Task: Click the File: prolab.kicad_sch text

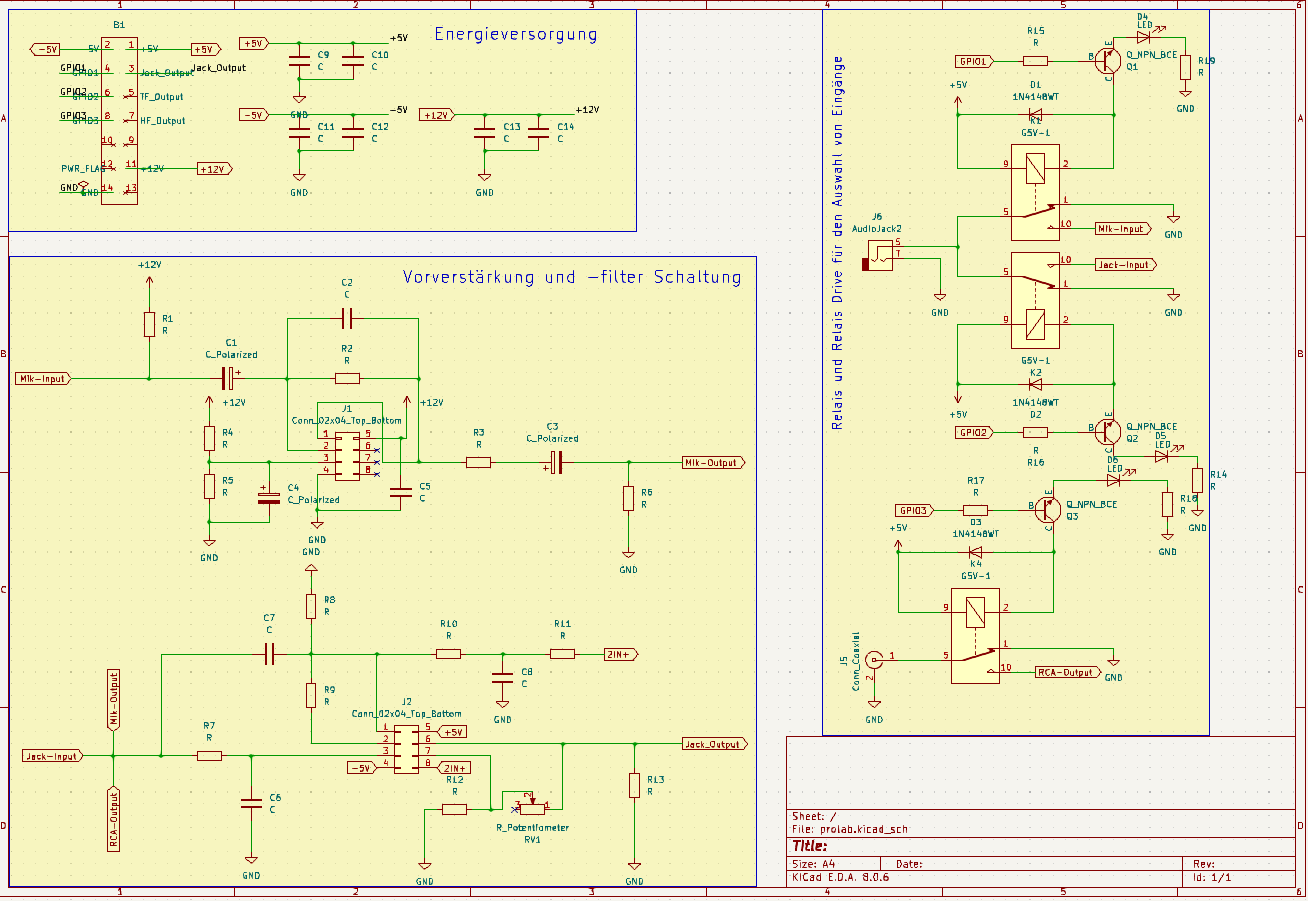Action: click(x=849, y=829)
